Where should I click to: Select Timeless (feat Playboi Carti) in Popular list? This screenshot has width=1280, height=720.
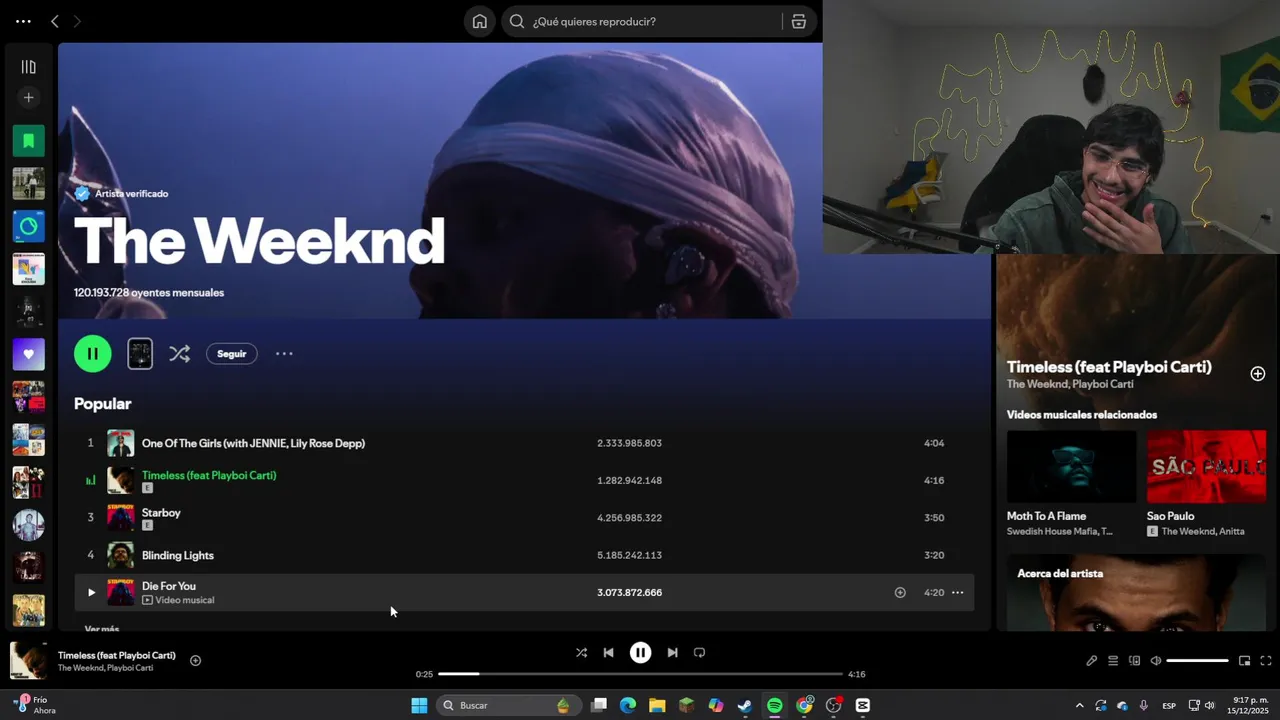[x=209, y=475]
